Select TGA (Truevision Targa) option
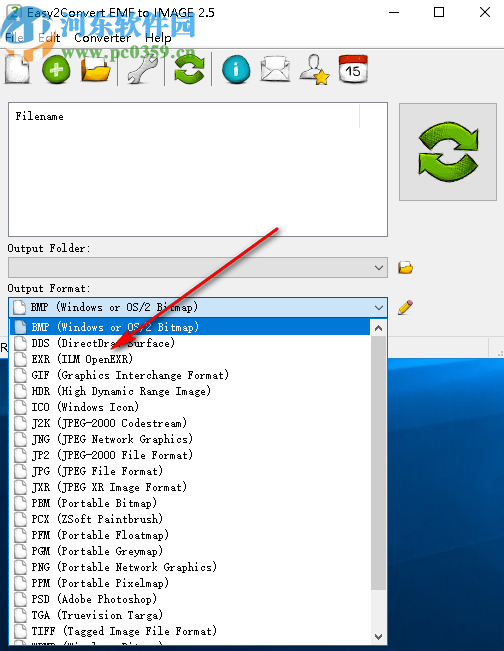 190,615
